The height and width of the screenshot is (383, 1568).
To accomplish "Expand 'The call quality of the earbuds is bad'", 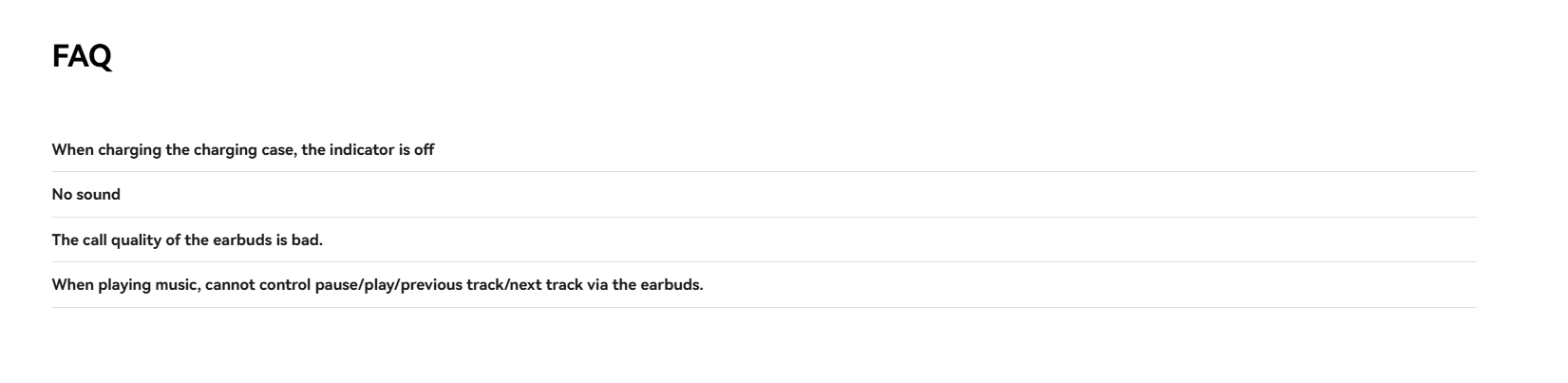I will click(764, 239).
